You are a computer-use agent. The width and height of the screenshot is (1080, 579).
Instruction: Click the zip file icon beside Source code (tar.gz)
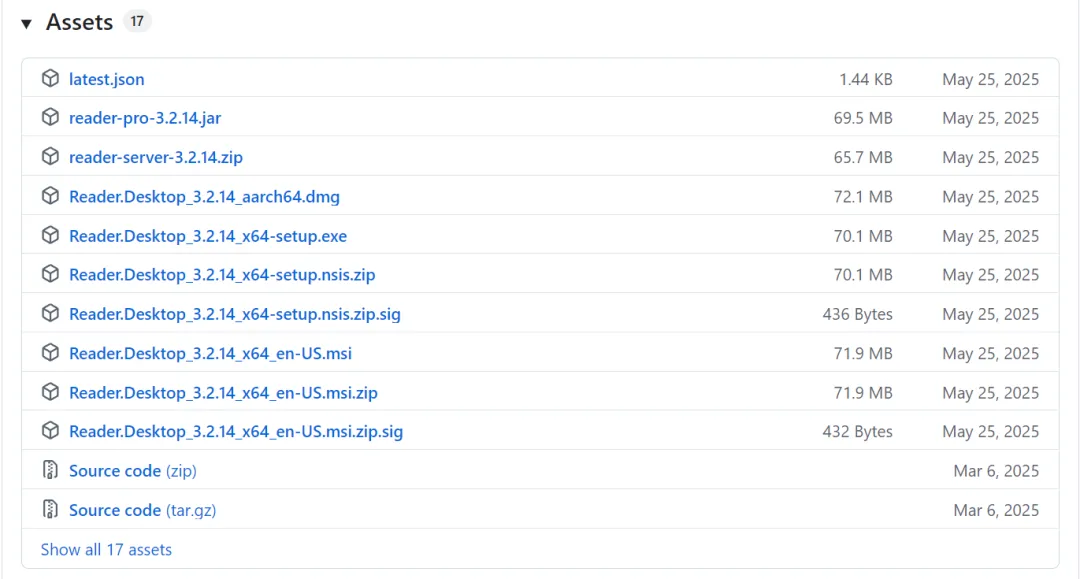(50, 510)
